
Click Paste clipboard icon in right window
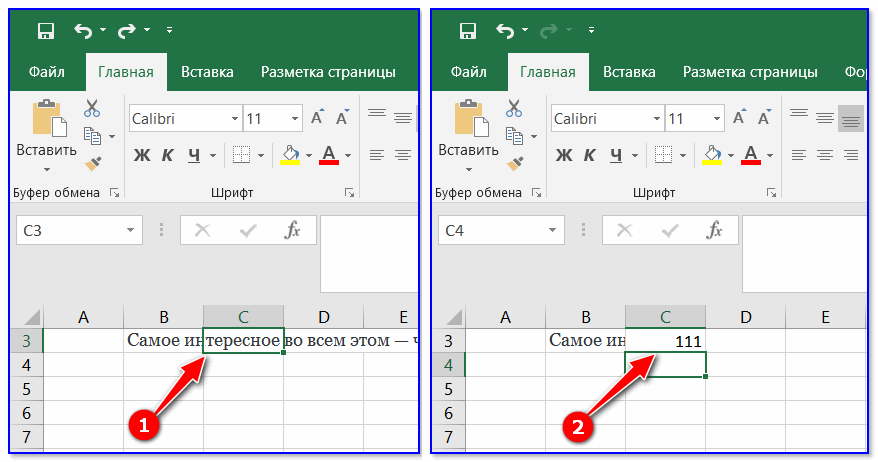pyautogui.click(x=471, y=118)
